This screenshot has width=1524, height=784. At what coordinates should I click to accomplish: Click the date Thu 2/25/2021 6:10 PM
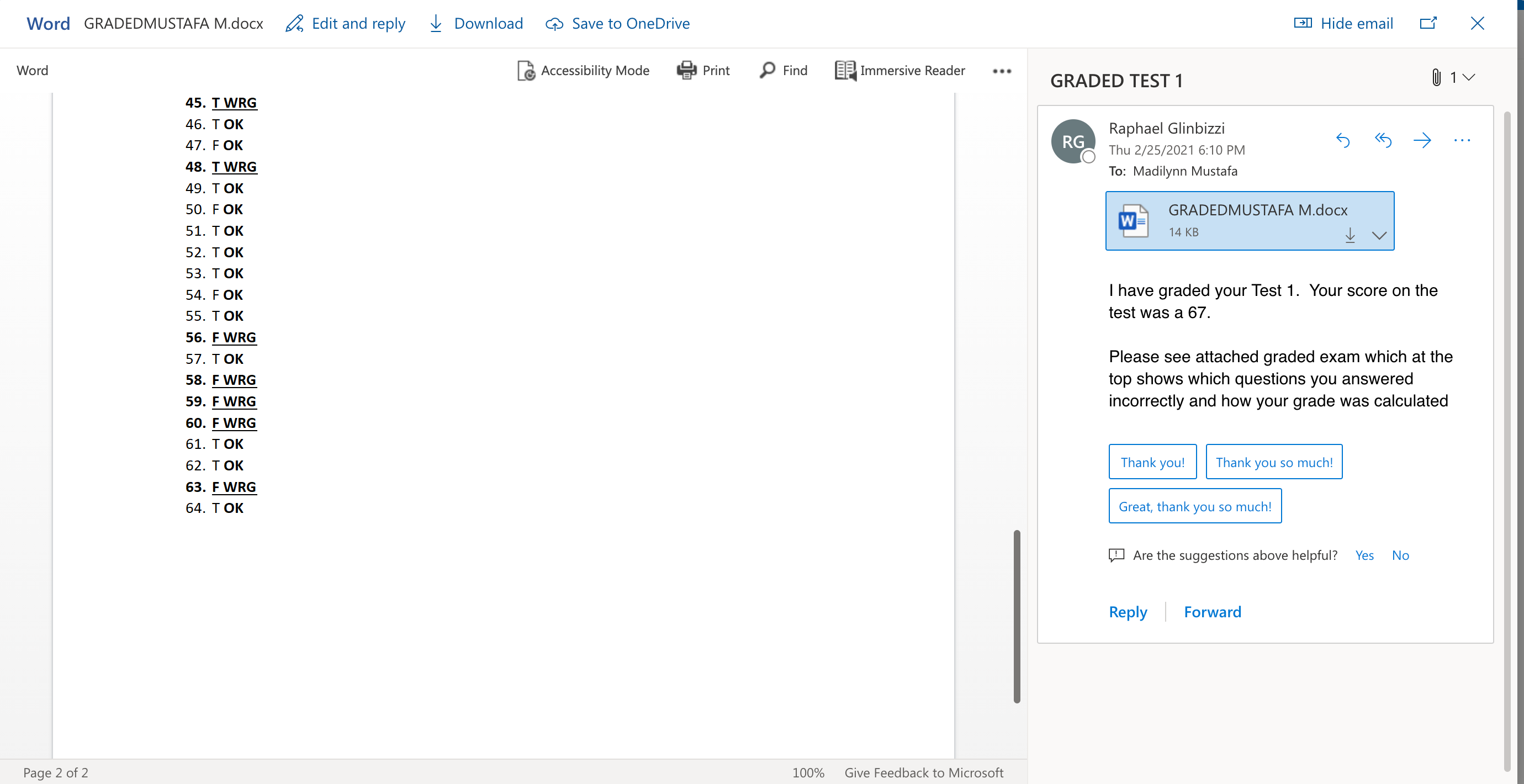pos(1177,150)
